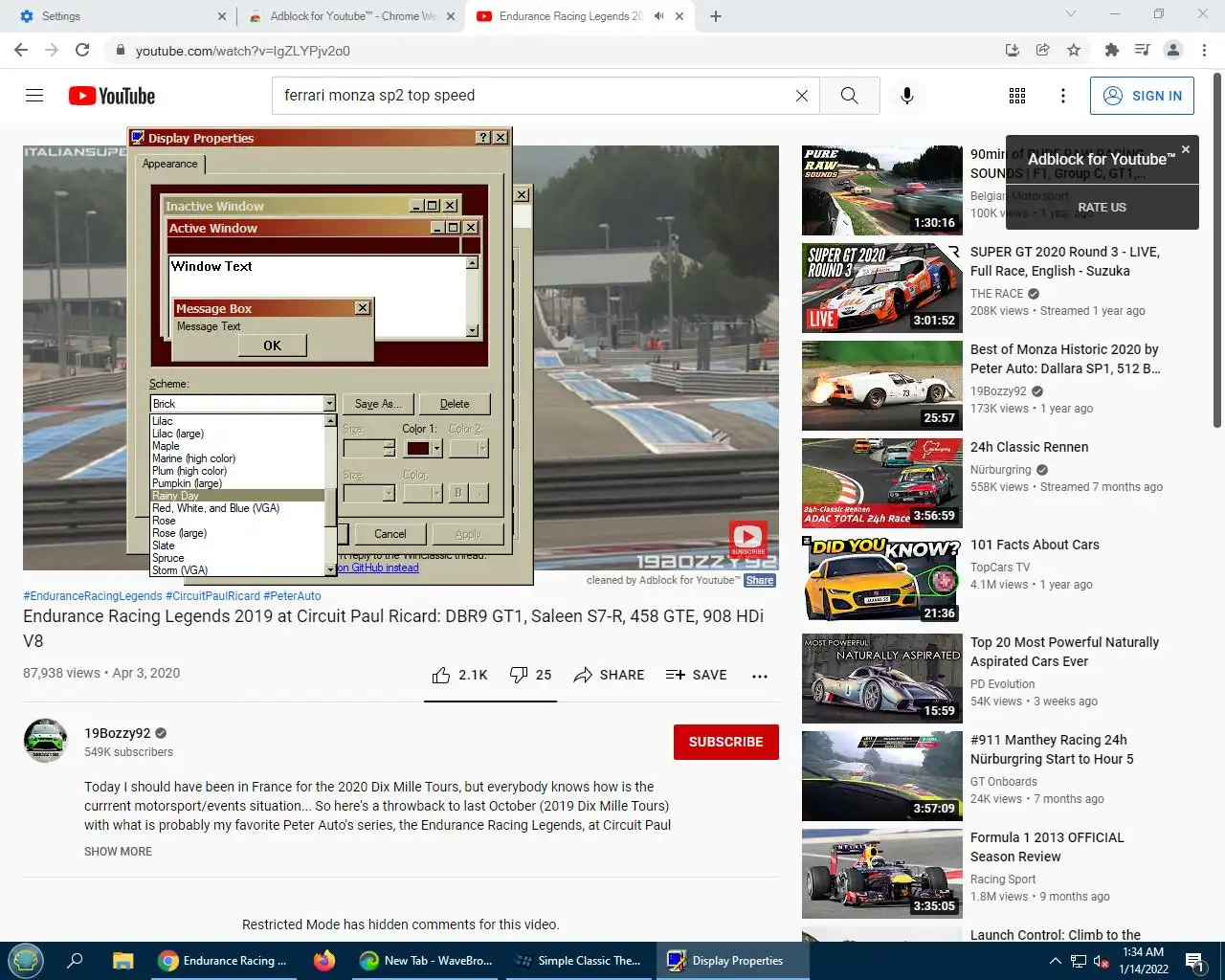Click Save As button in Display Properties
The height and width of the screenshot is (980, 1225).
click(378, 404)
